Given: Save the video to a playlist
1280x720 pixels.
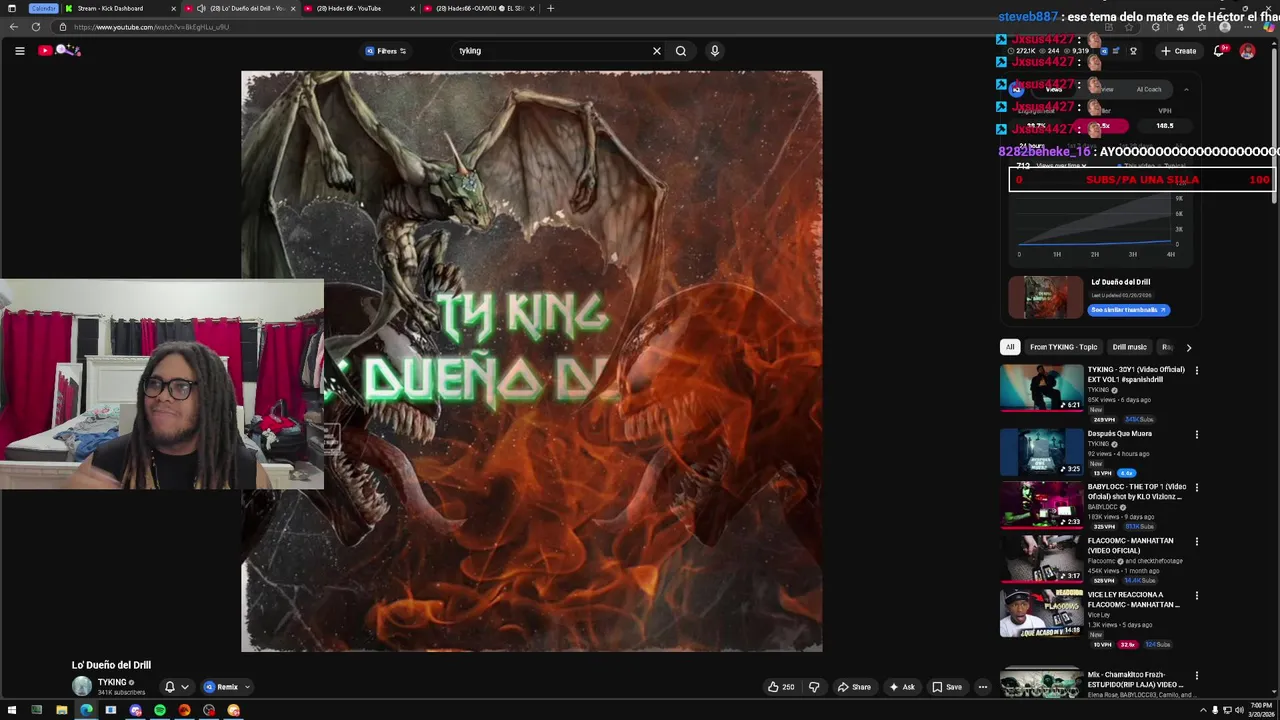Looking at the screenshot, I should (947, 687).
